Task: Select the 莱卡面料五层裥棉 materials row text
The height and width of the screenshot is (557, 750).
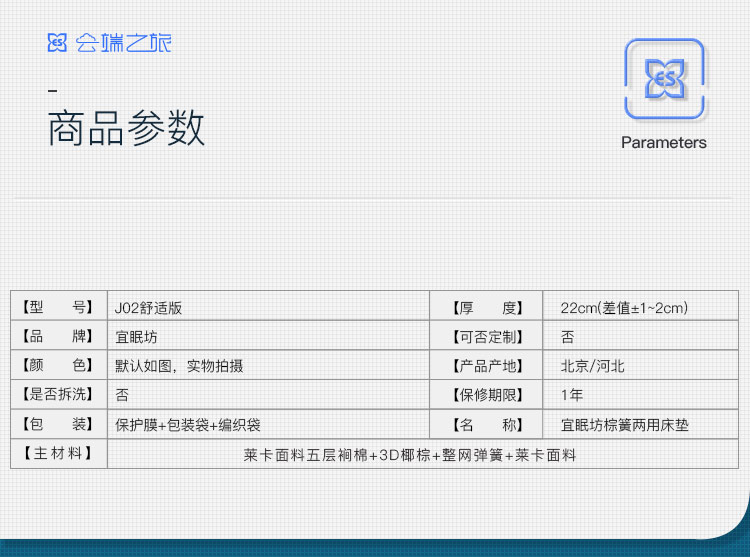Action: [x=409, y=455]
